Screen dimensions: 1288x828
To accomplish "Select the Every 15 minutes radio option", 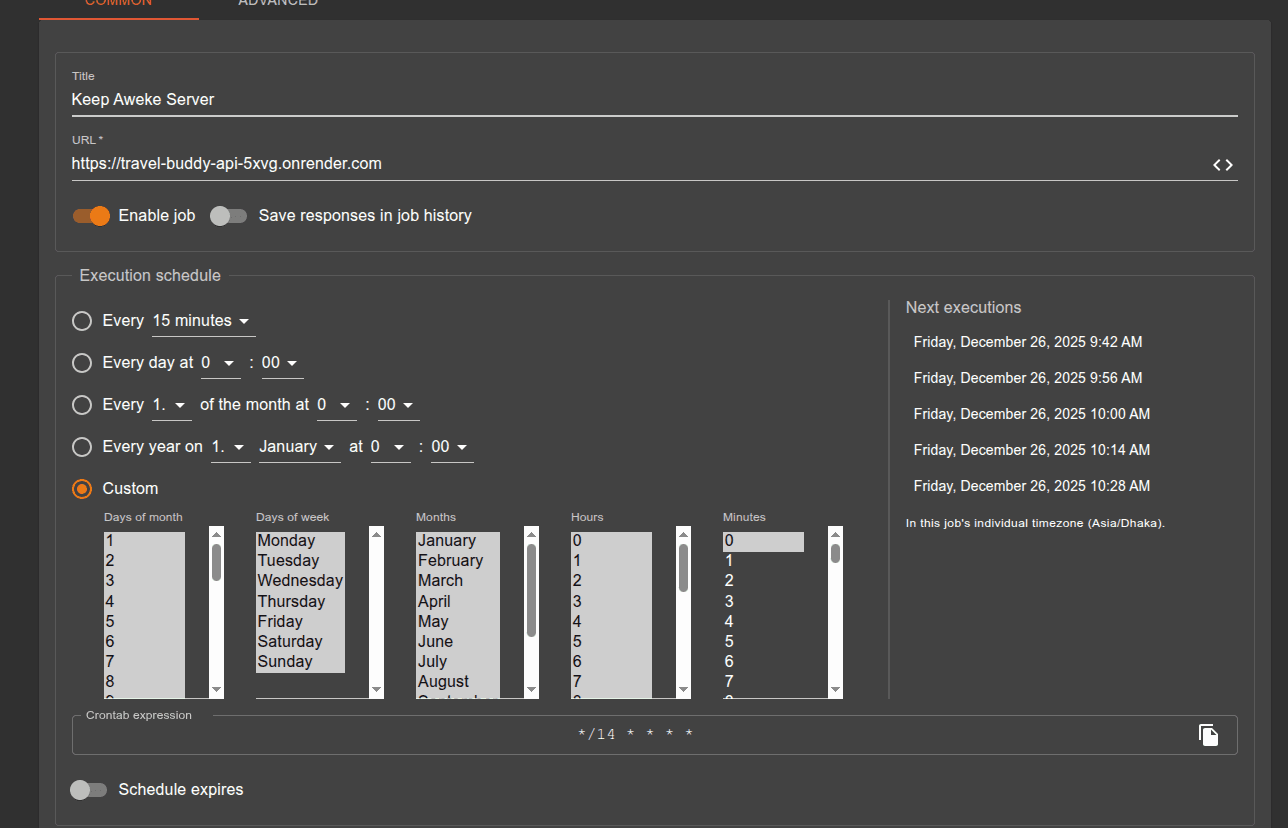I will (x=82, y=321).
